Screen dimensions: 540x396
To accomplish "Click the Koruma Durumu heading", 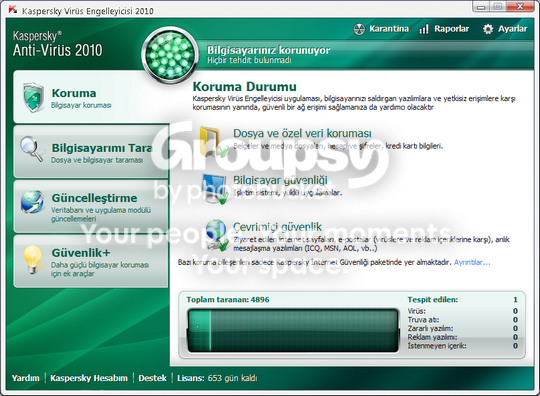I will [245, 86].
